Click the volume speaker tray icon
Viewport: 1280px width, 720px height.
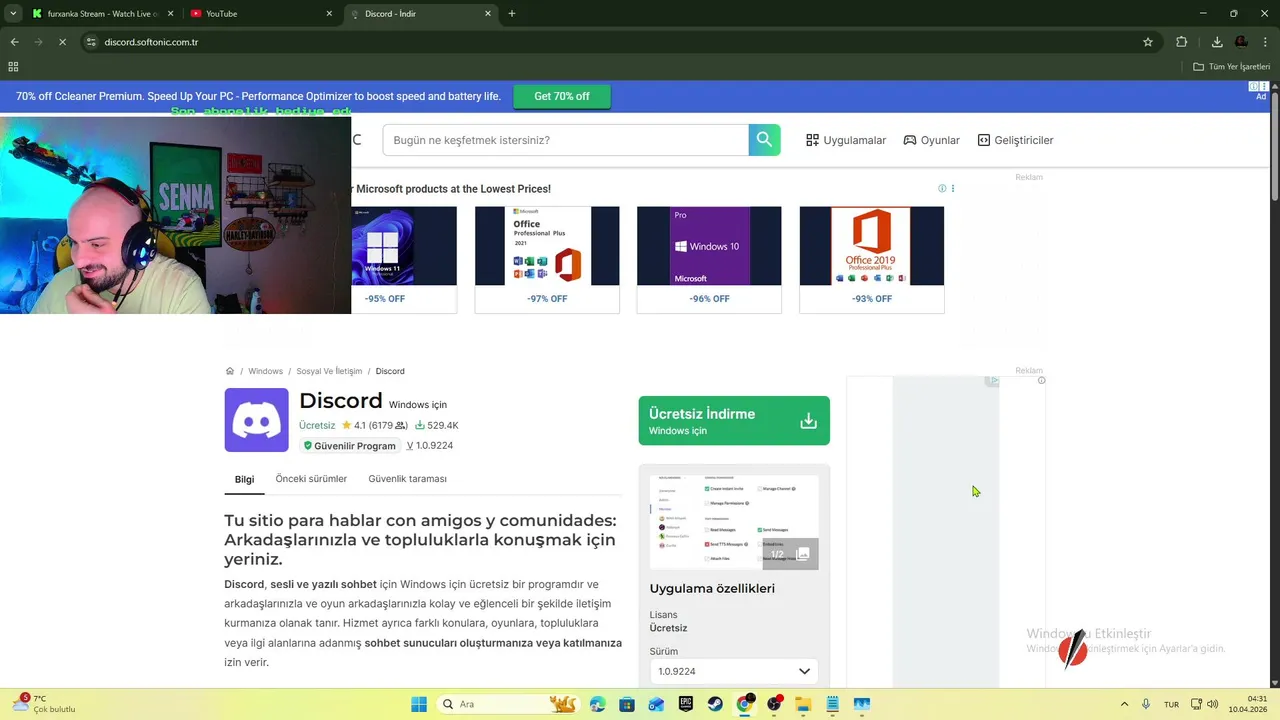click(x=1212, y=704)
